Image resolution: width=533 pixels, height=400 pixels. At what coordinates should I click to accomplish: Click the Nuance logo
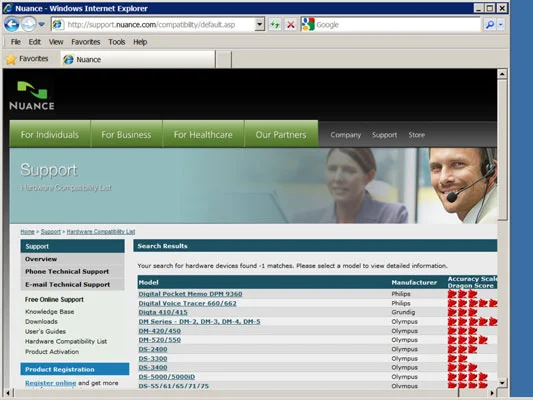32,96
